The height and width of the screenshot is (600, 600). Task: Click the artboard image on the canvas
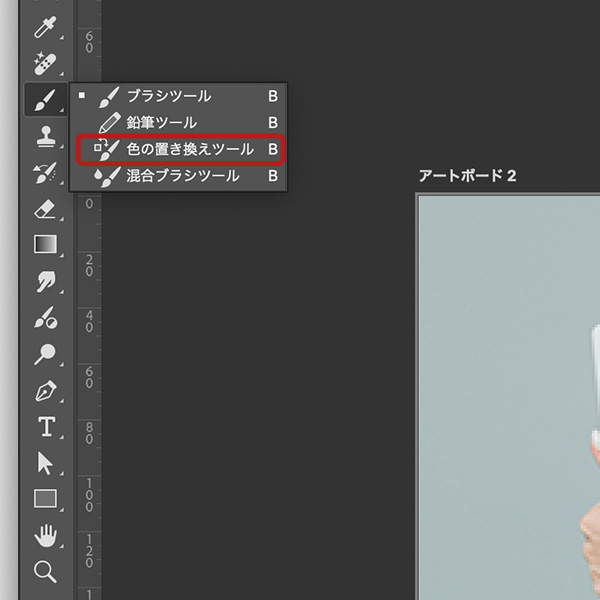(x=508, y=400)
